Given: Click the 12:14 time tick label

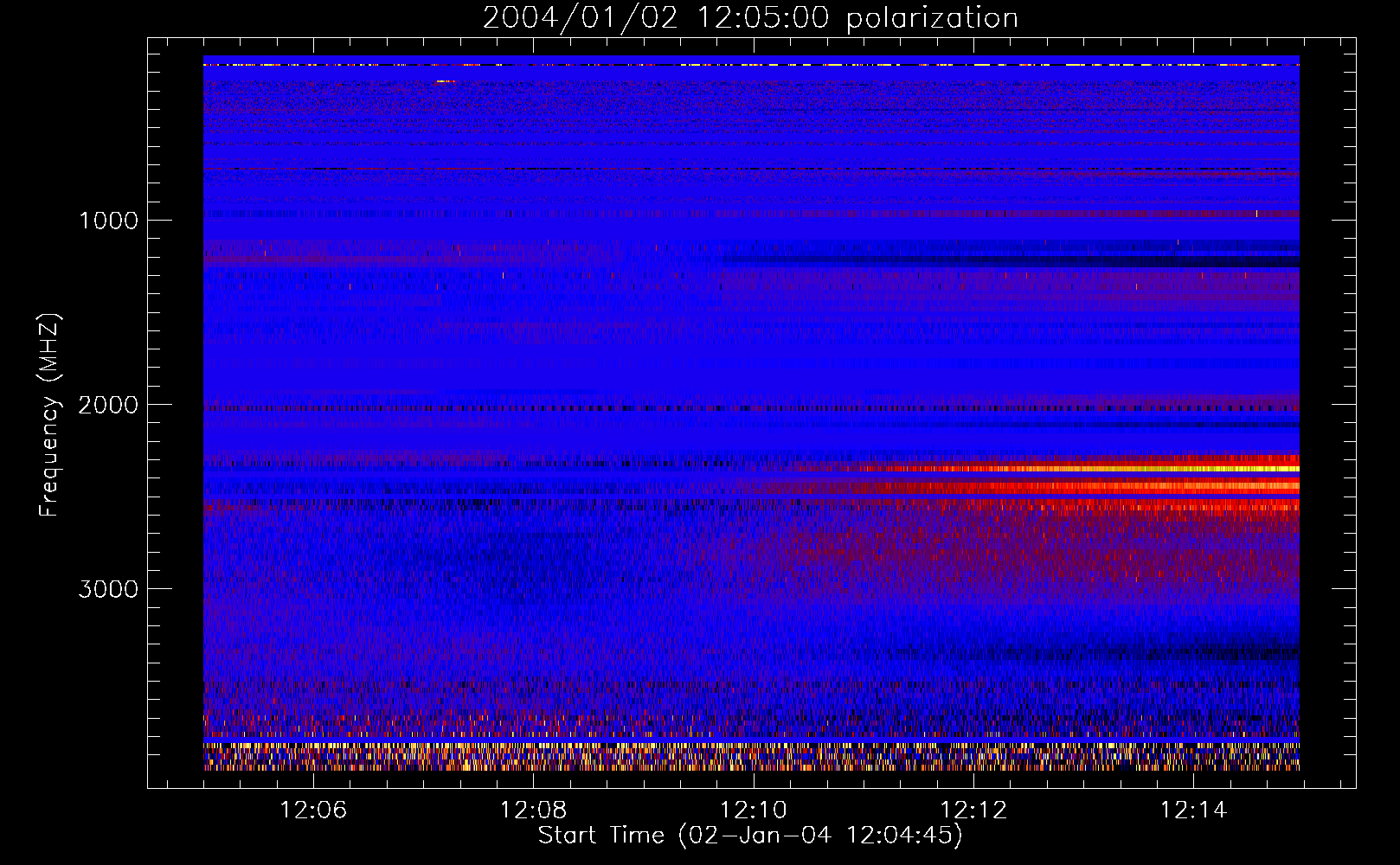Looking at the screenshot, I should 1193,810.
